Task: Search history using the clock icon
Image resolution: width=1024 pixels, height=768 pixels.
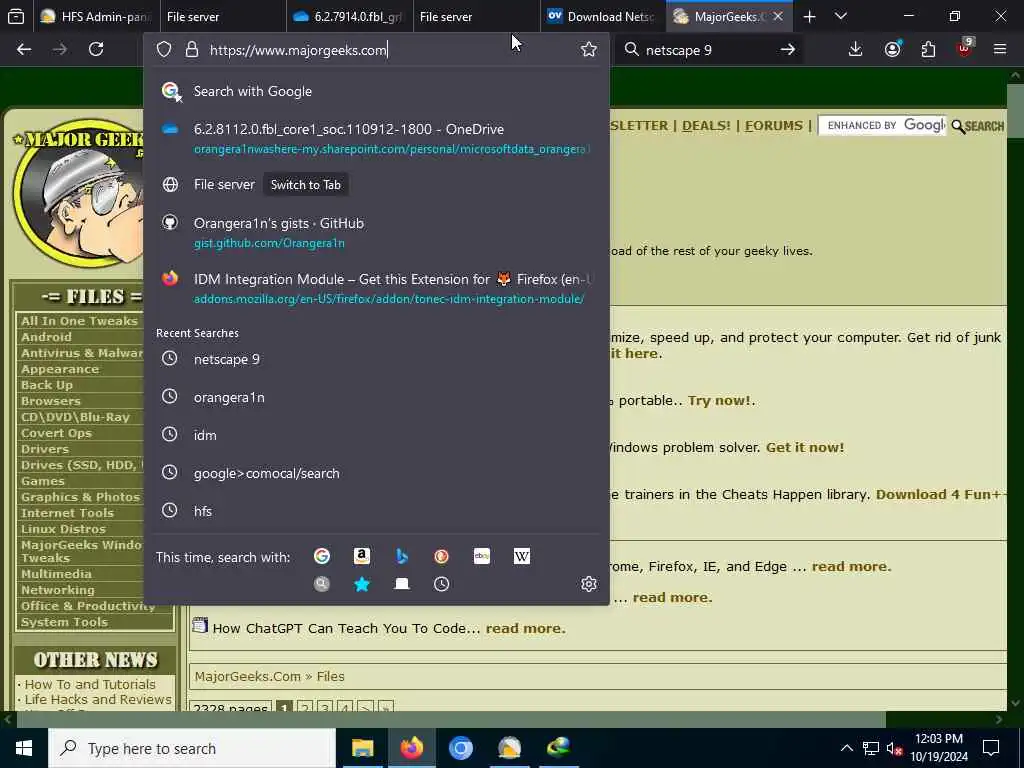Action: (x=441, y=584)
